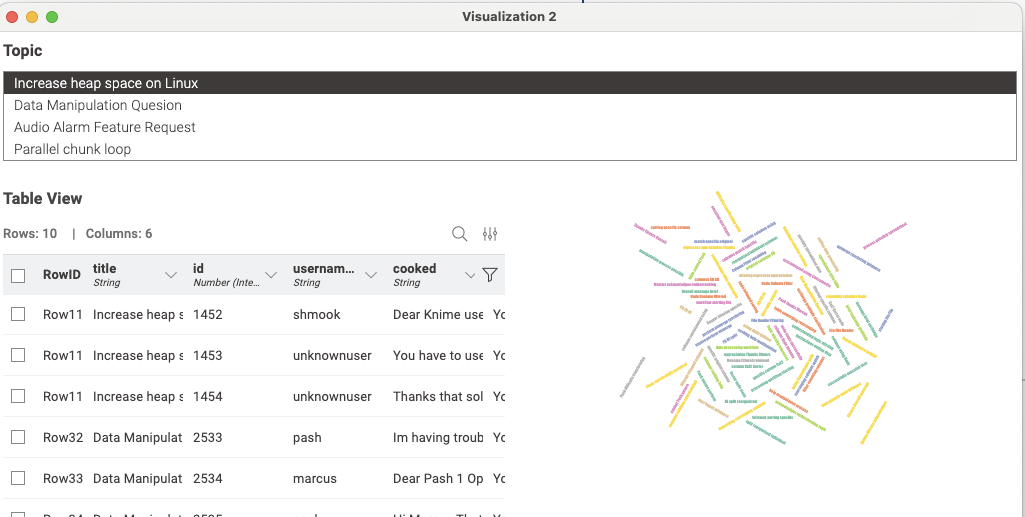Expand the title column dropdown arrow
Viewport: 1025px width, 517px height.
171,275
